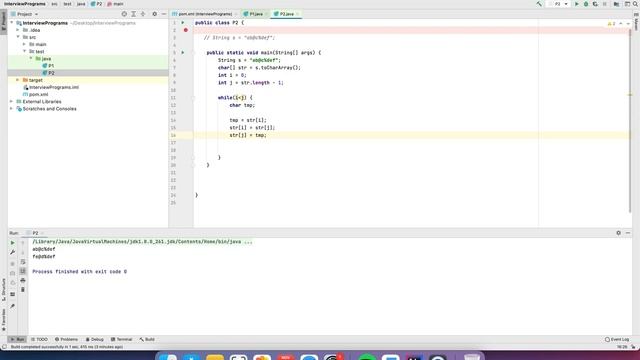Open the TODO tool window
This screenshot has height=360, width=640.
39,339
